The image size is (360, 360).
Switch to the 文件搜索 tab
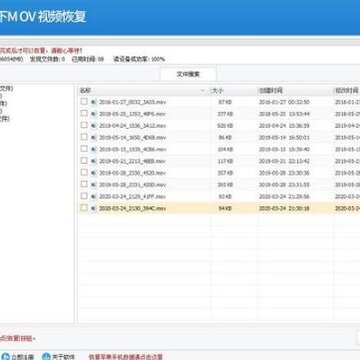click(188, 74)
